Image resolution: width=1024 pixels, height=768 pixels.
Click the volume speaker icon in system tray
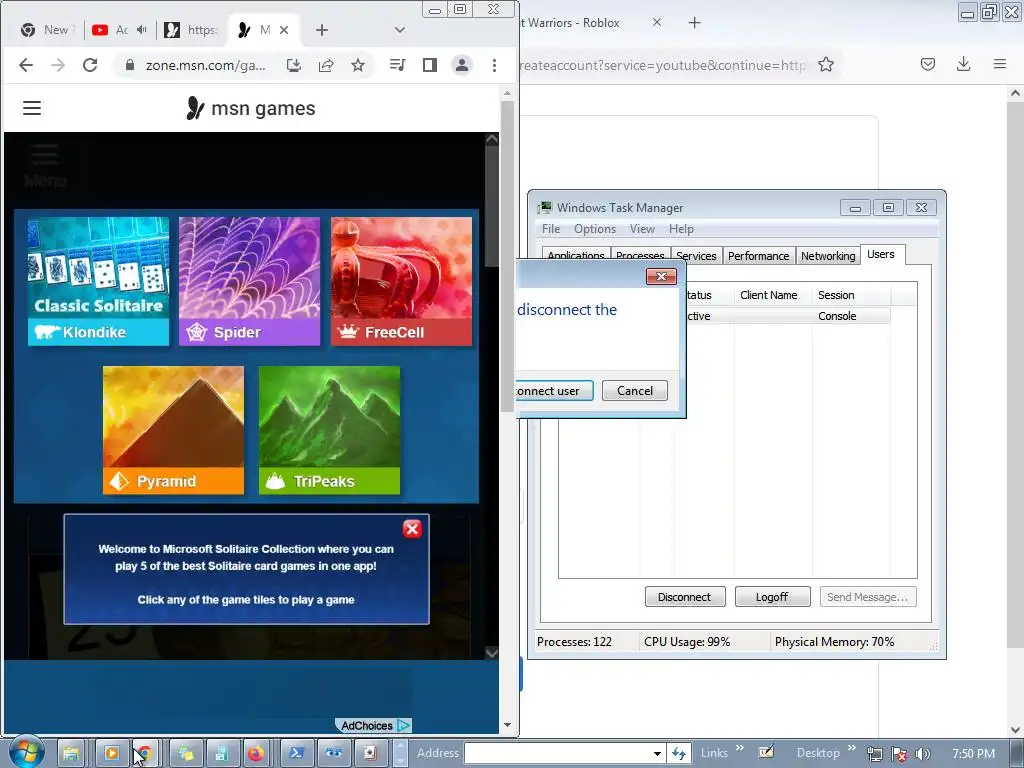tap(923, 754)
